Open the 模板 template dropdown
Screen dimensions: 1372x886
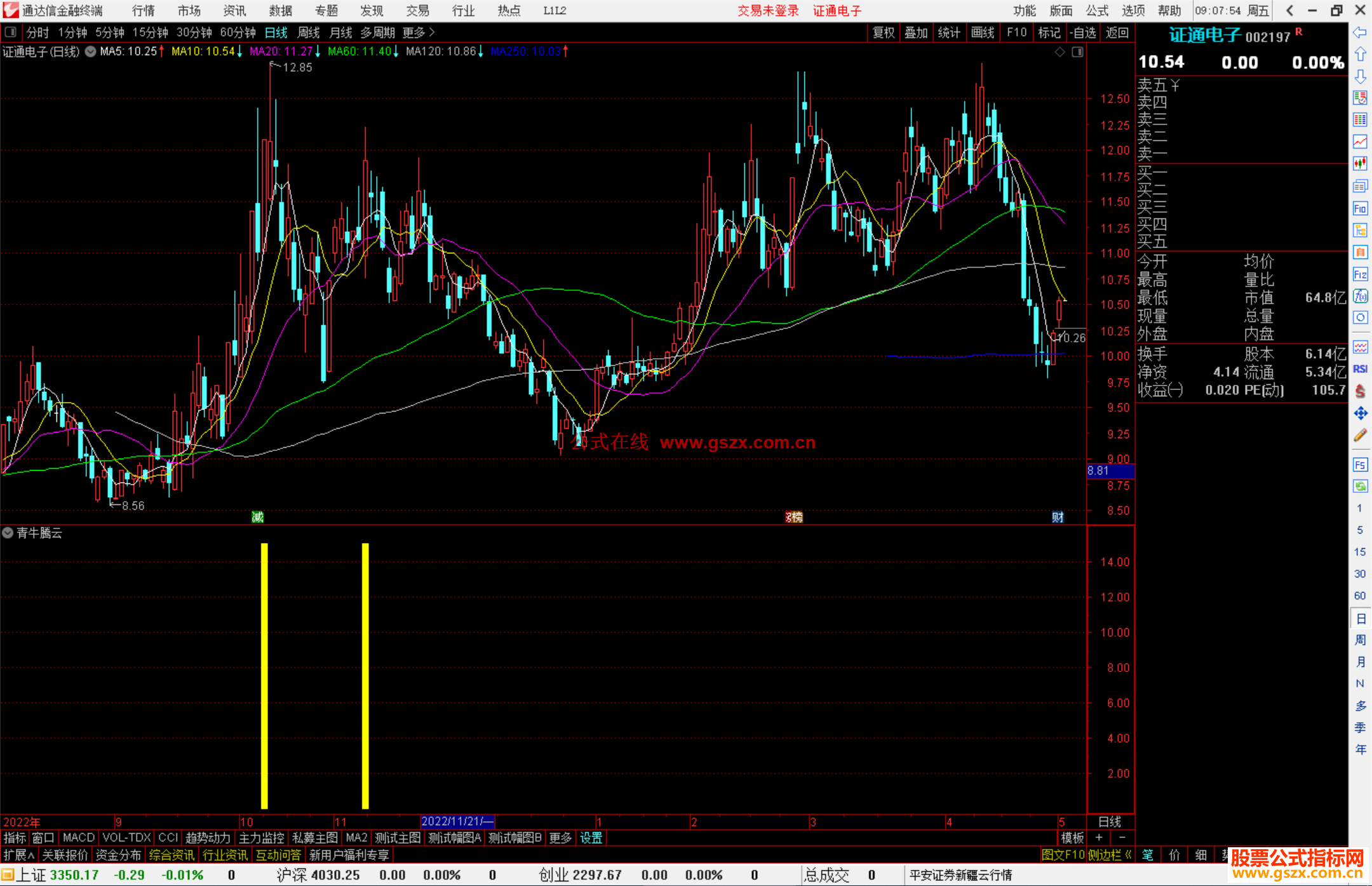click(1072, 838)
